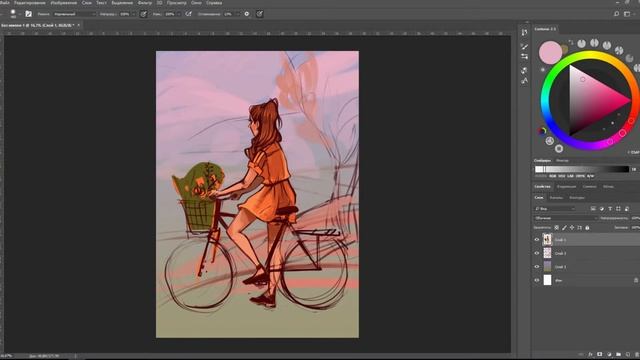Toggle airbrush mode button
Viewport: 640px width, 360px height.
[189, 14]
